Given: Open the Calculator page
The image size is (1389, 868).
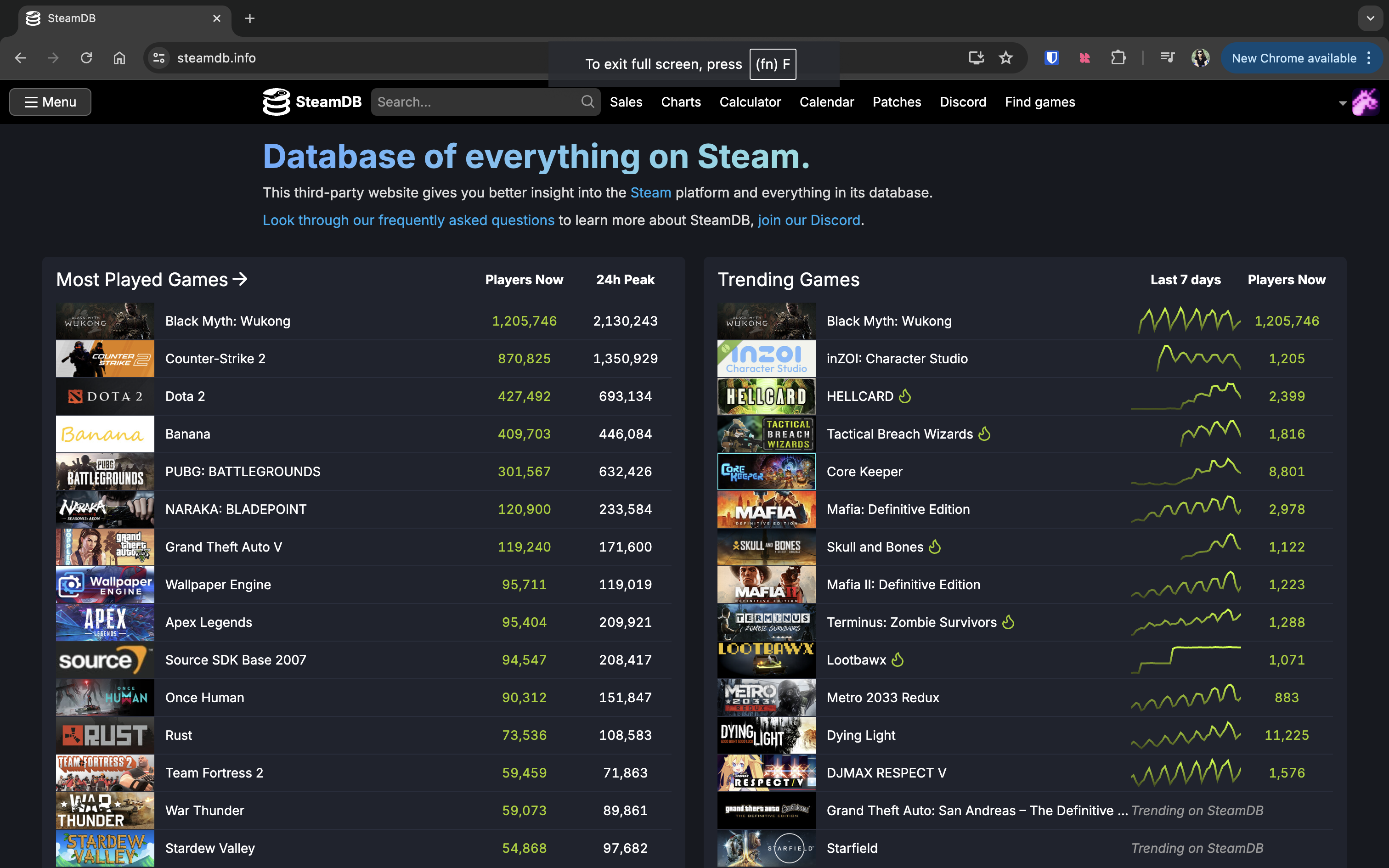Looking at the screenshot, I should [x=750, y=101].
